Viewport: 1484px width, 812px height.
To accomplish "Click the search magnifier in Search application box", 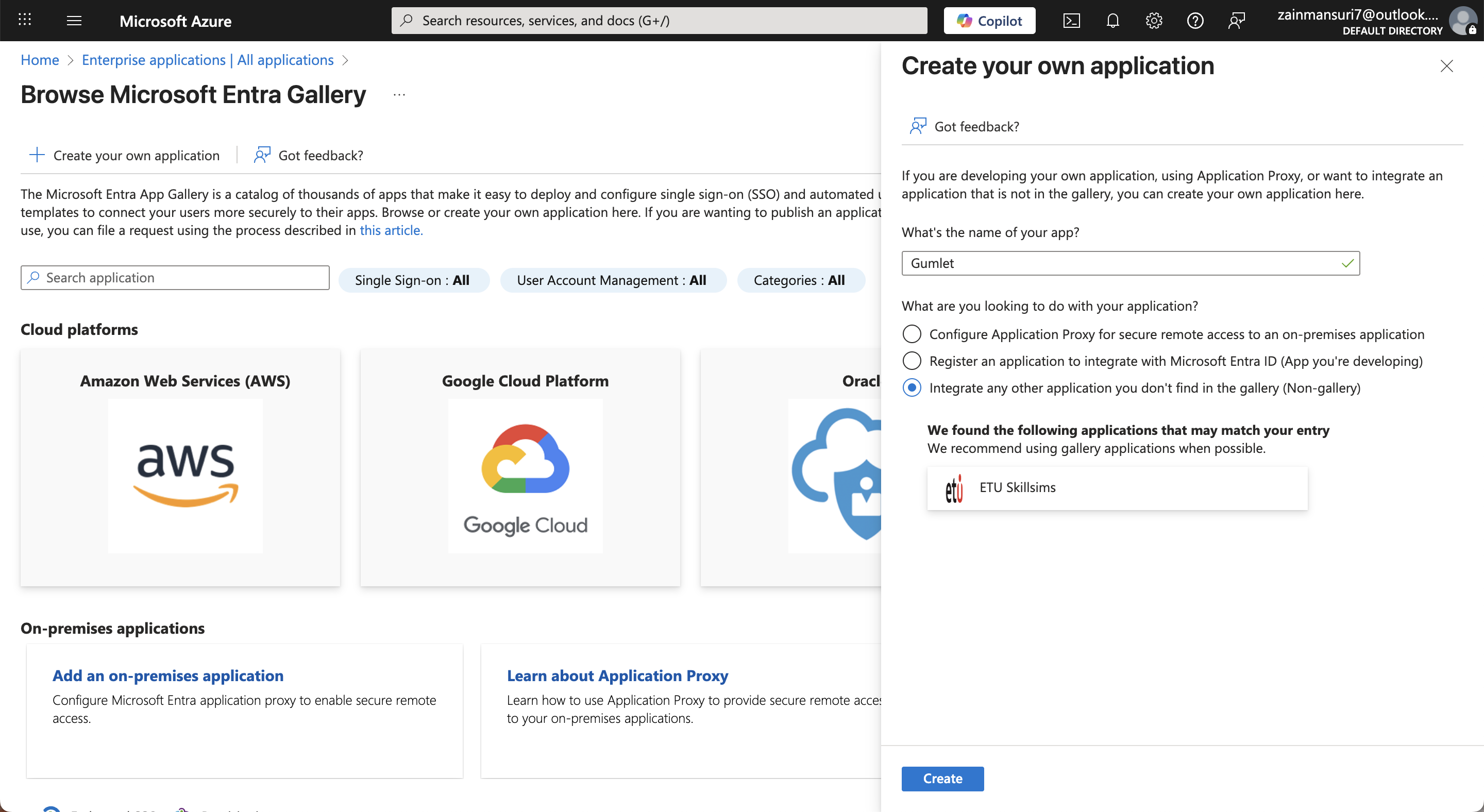I will (33, 278).
